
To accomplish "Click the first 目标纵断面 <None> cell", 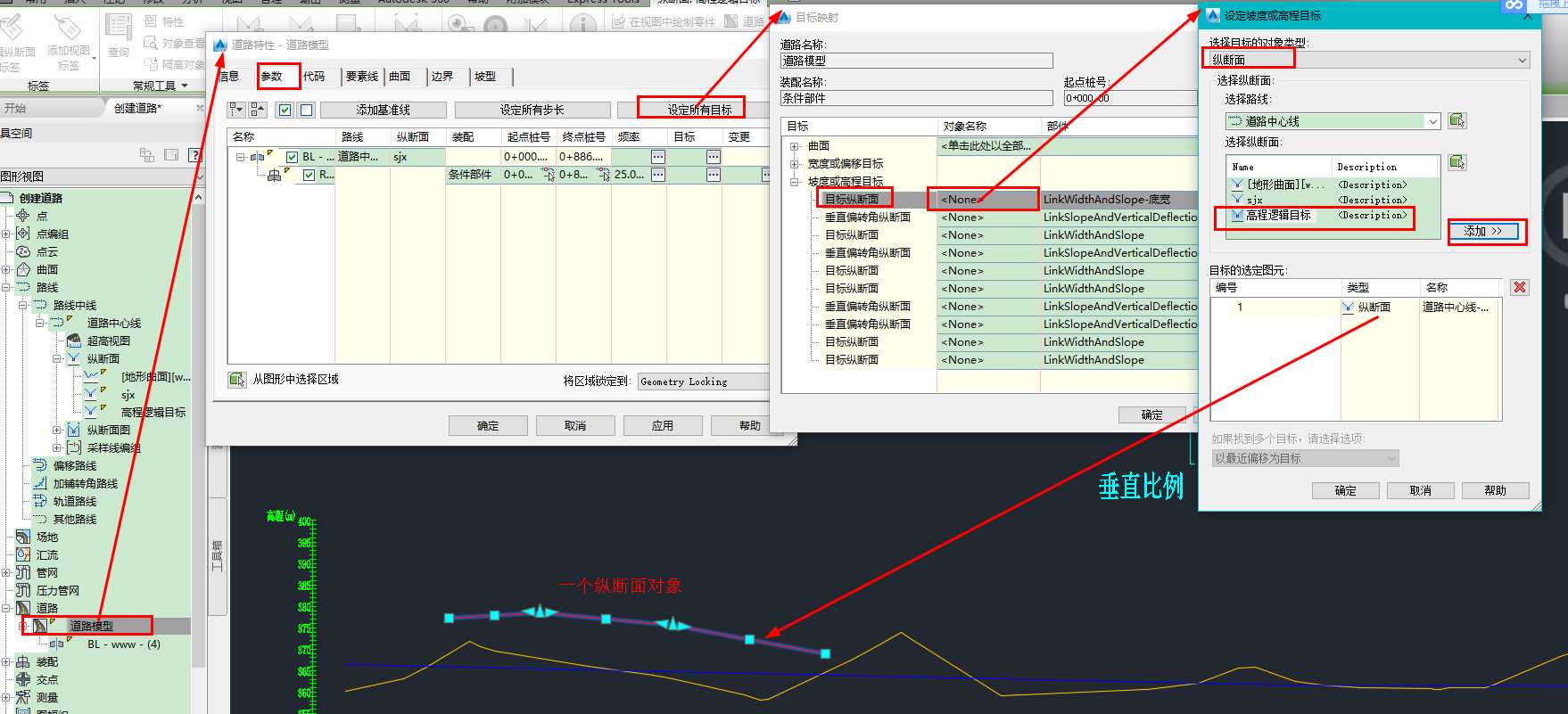I will (x=988, y=199).
